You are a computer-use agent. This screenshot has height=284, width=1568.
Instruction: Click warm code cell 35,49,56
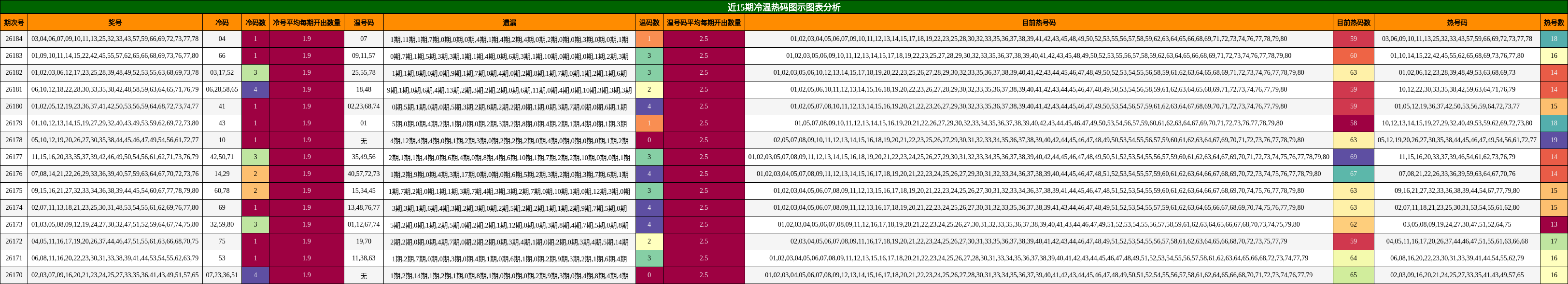tap(364, 157)
